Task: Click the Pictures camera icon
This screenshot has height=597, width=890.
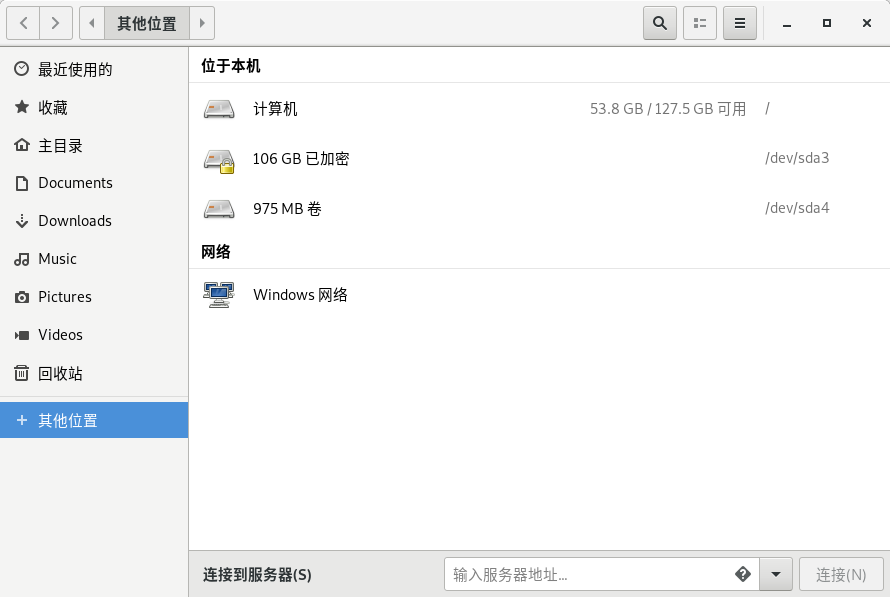Action: pos(22,297)
